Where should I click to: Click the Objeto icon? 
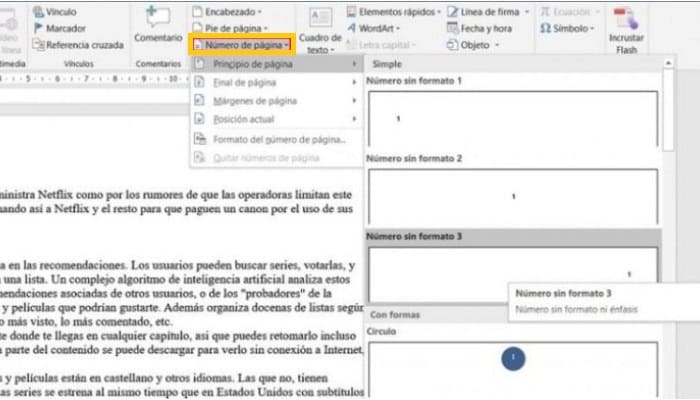453,45
